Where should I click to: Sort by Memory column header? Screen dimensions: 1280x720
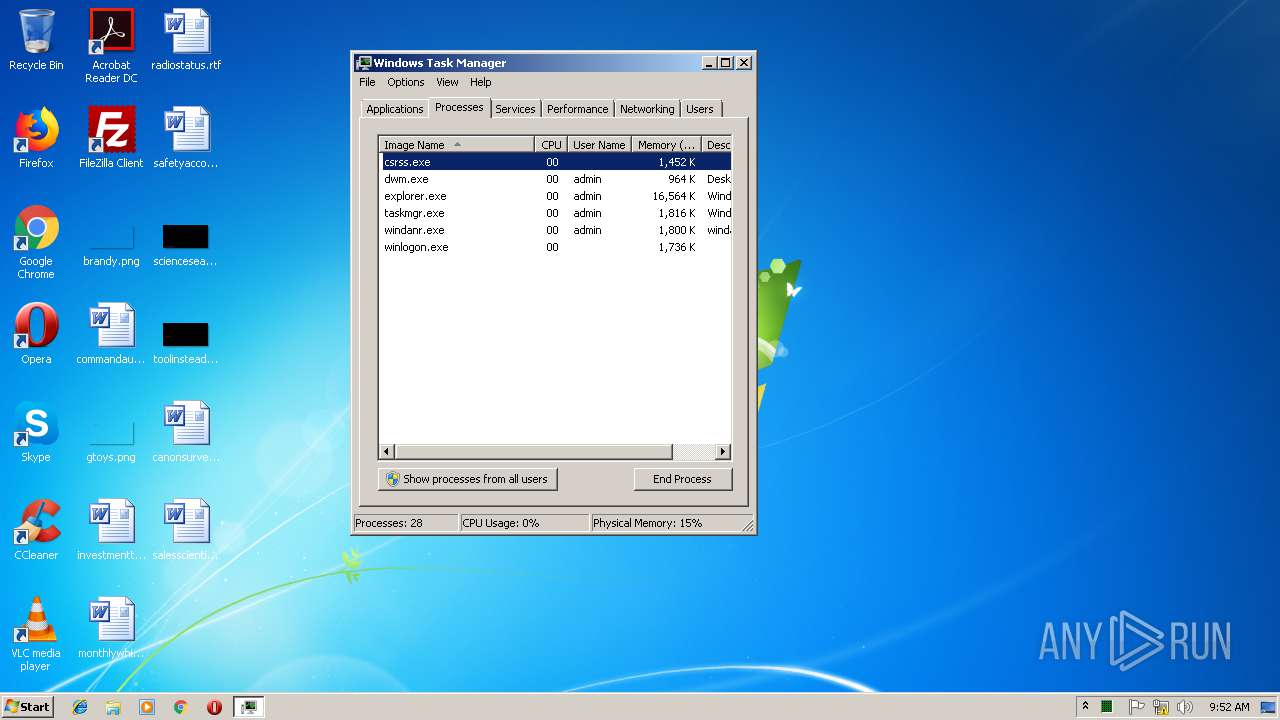tap(666, 145)
